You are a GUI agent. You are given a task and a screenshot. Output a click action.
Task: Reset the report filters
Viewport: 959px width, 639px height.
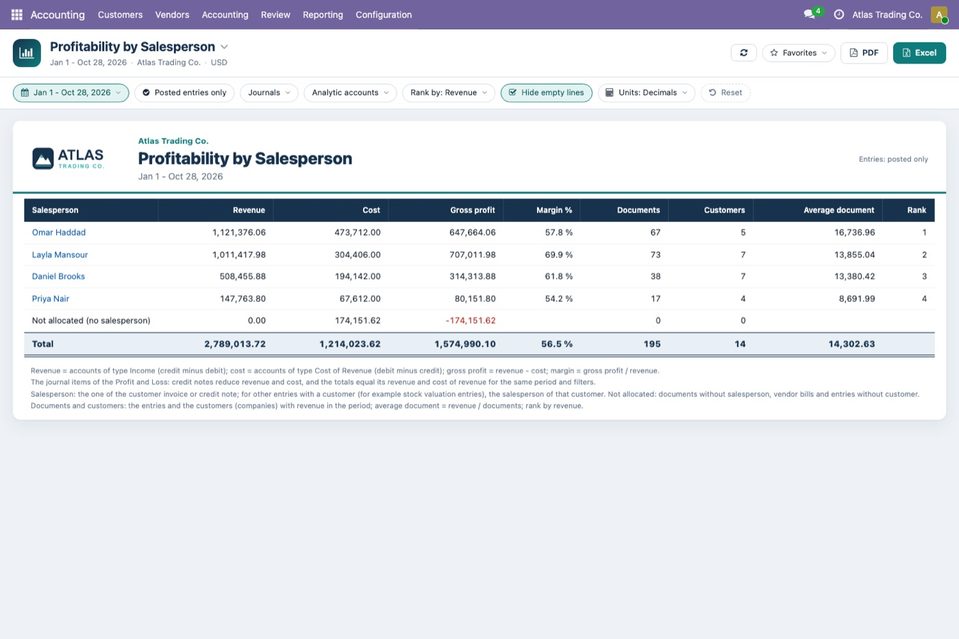point(725,93)
